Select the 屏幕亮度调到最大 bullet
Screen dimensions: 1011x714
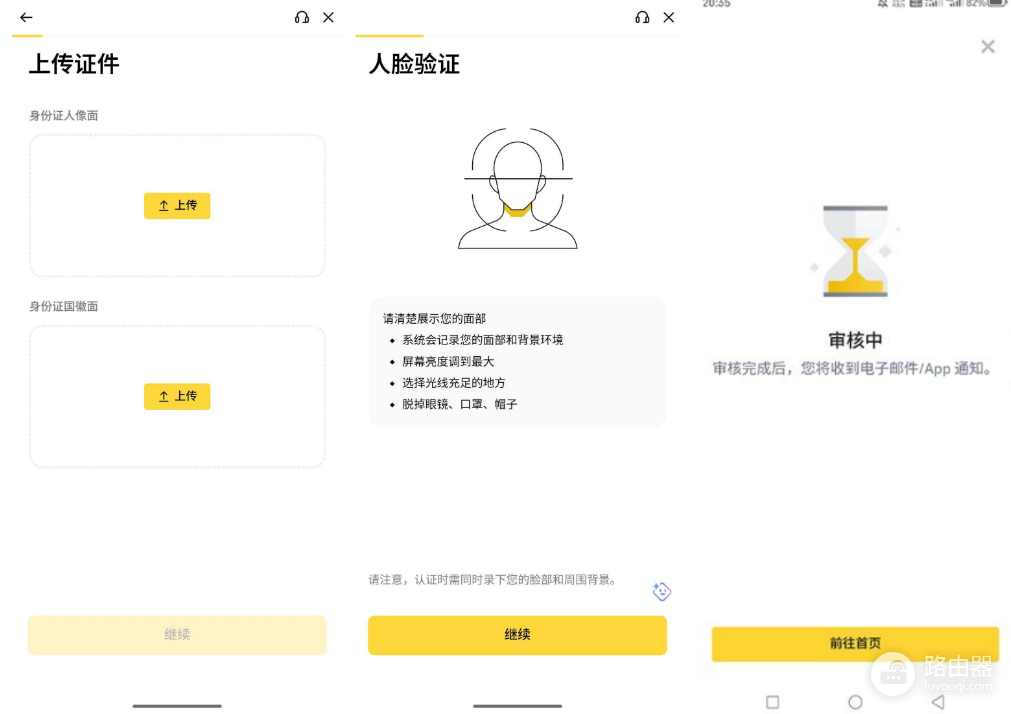pyautogui.click(x=448, y=361)
